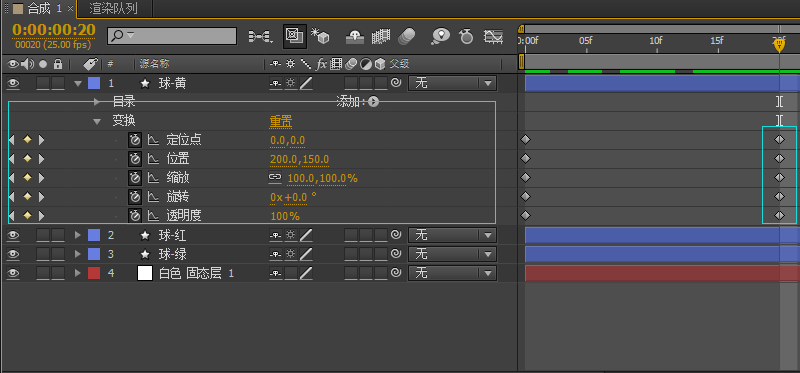The width and height of the screenshot is (800, 373).
Task: Expand the 球-绿 layer properties
Action: click(78, 254)
